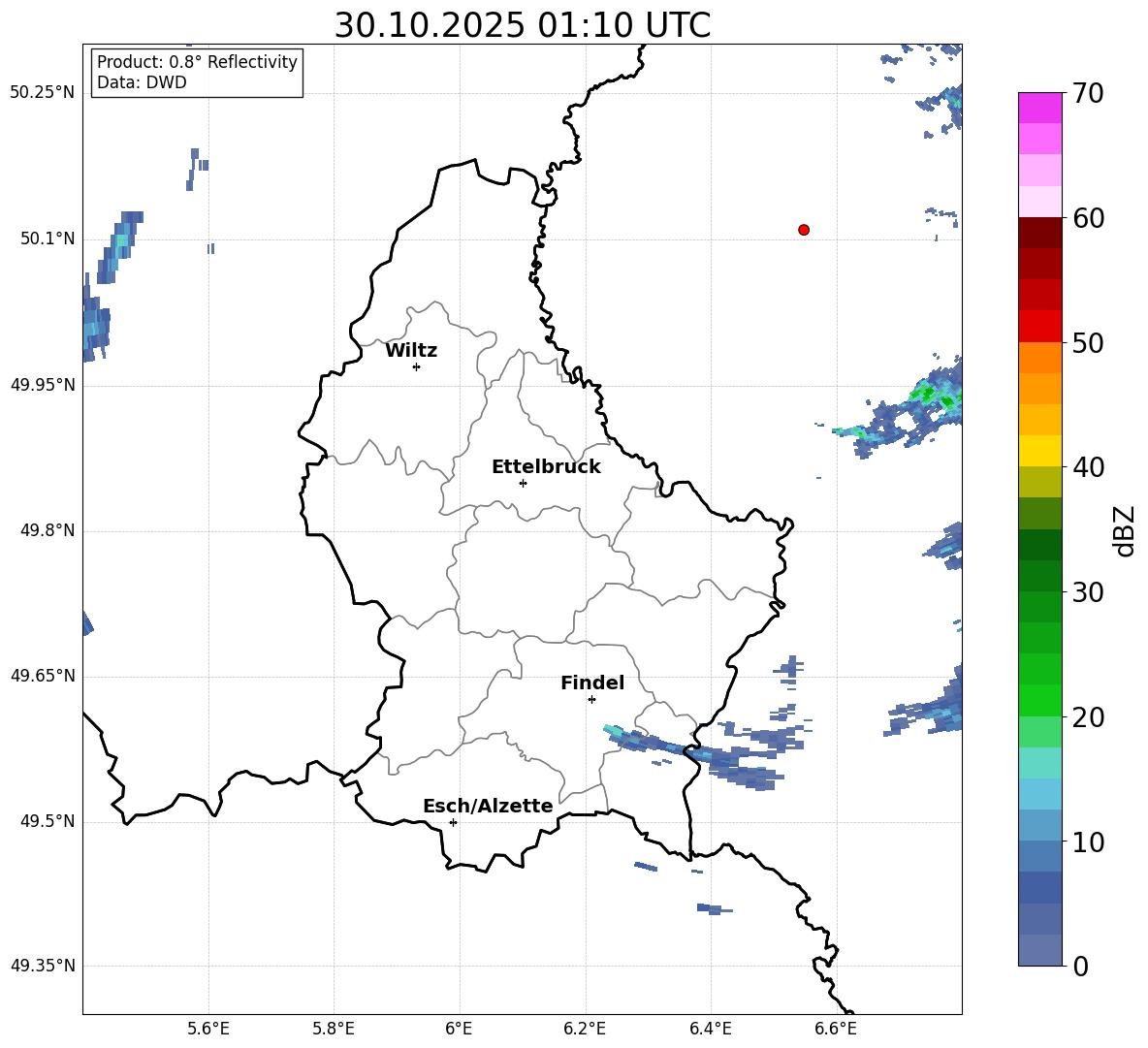Click the colorbar value 30
The image size is (1148, 1048).
(x=1088, y=591)
